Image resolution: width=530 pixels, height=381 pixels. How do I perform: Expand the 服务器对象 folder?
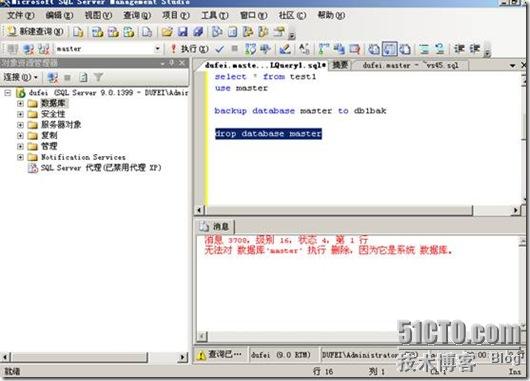(20, 125)
